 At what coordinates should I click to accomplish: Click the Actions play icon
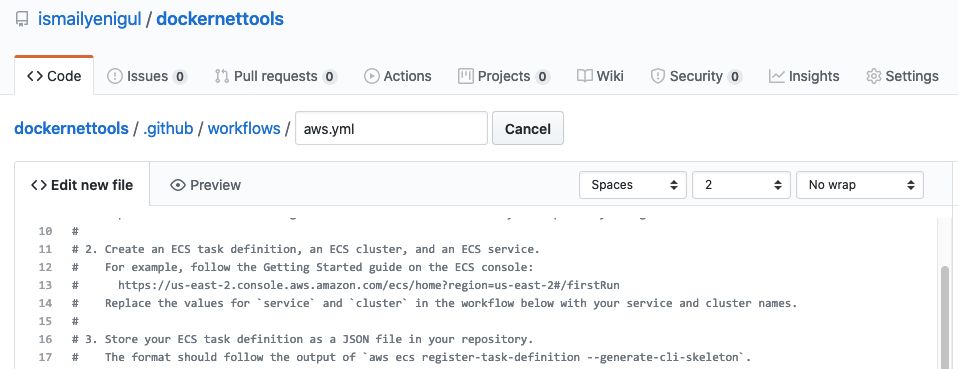[x=371, y=76]
